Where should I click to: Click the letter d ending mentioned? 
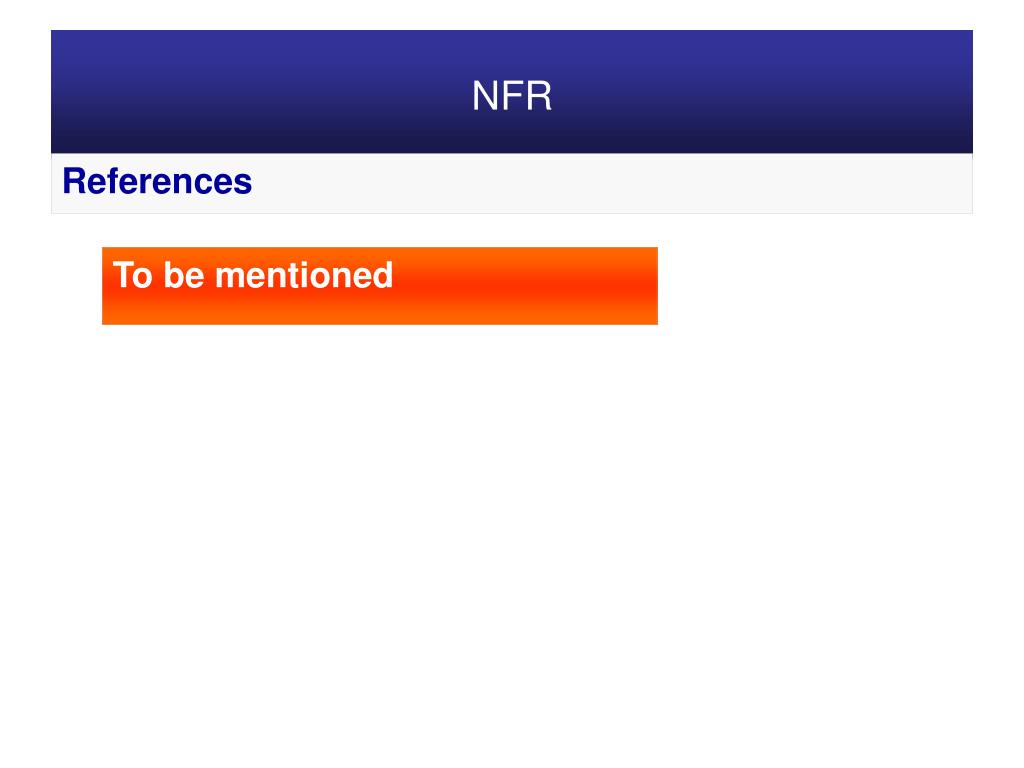[383, 275]
